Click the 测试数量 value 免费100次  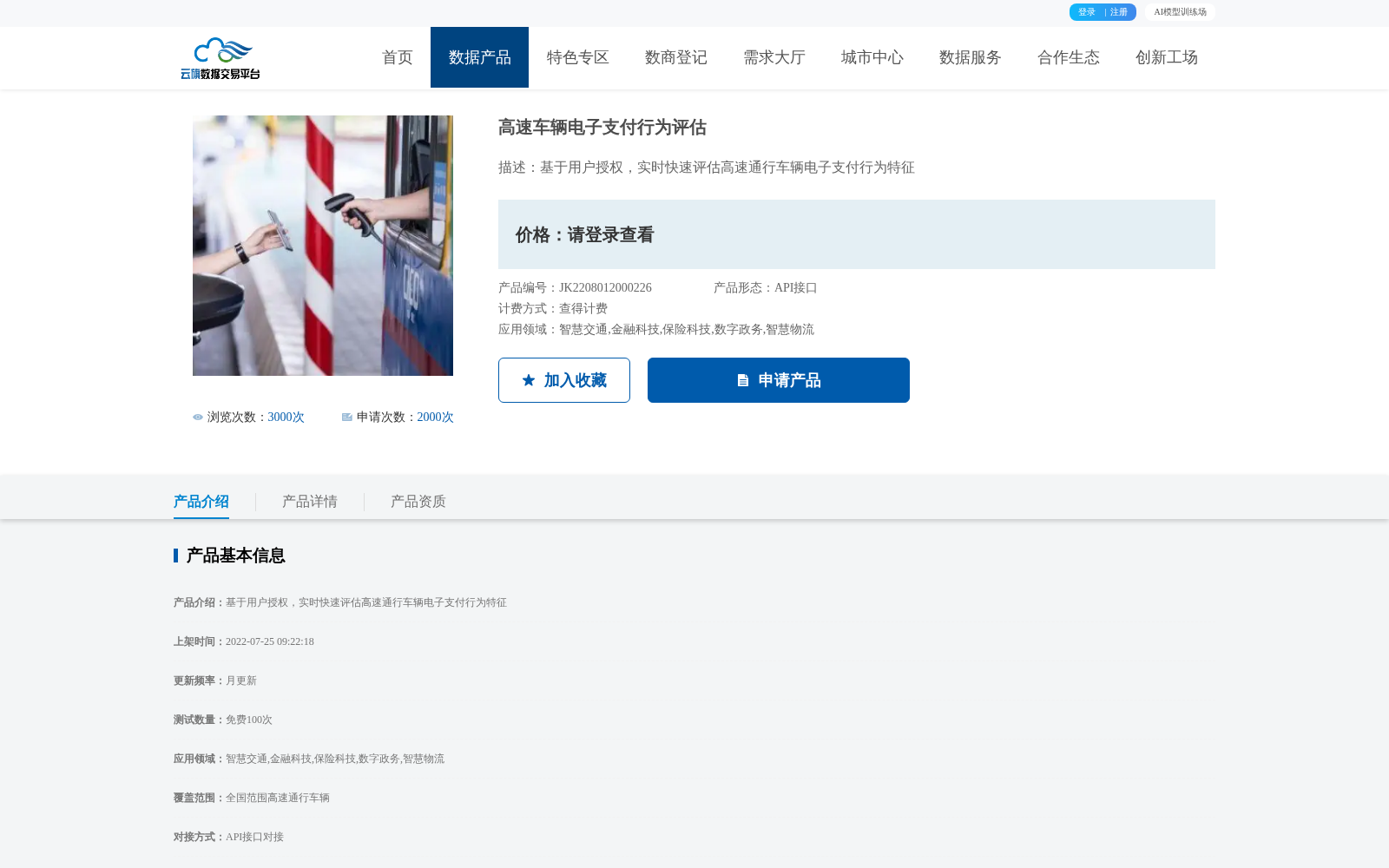[x=249, y=720]
